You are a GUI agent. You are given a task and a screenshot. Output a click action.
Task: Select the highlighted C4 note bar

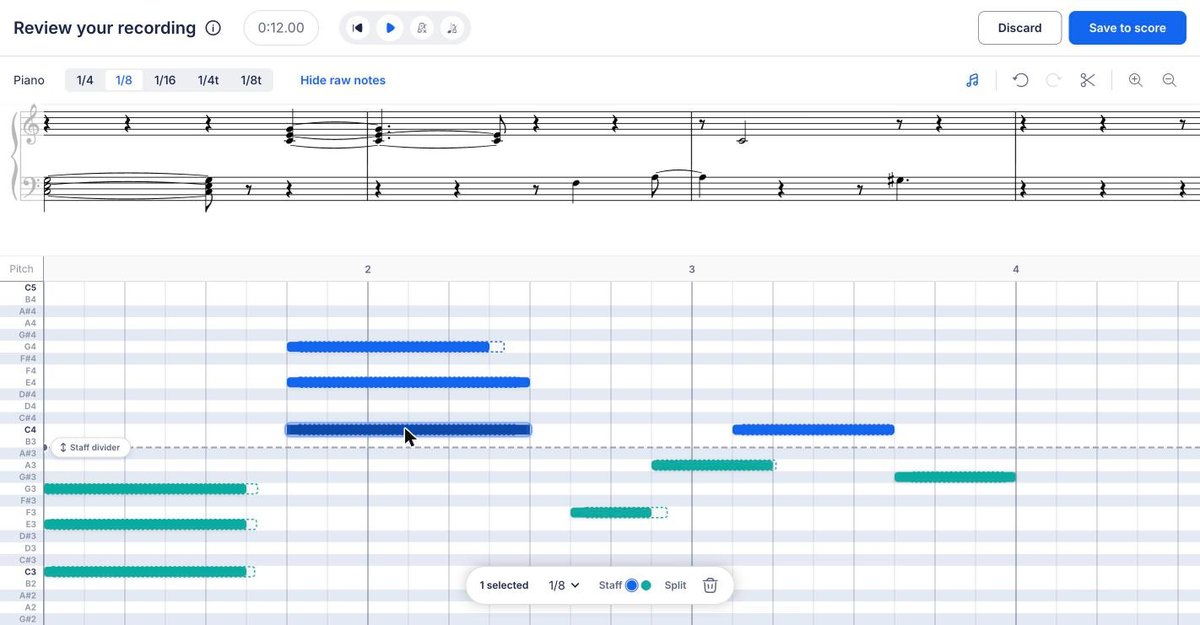(x=408, y=430)
